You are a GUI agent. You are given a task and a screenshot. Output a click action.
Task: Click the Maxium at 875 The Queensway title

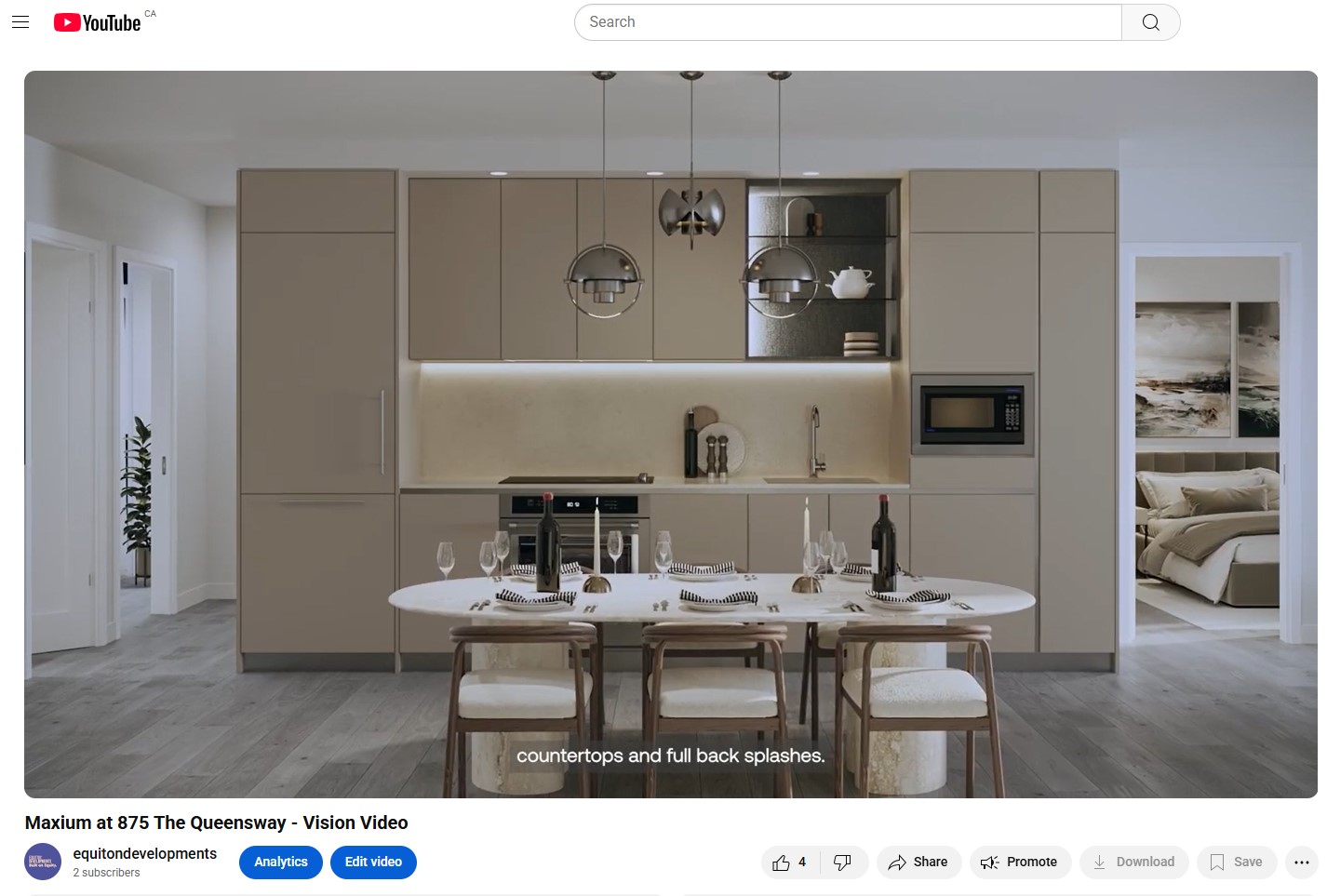[217, 822]
